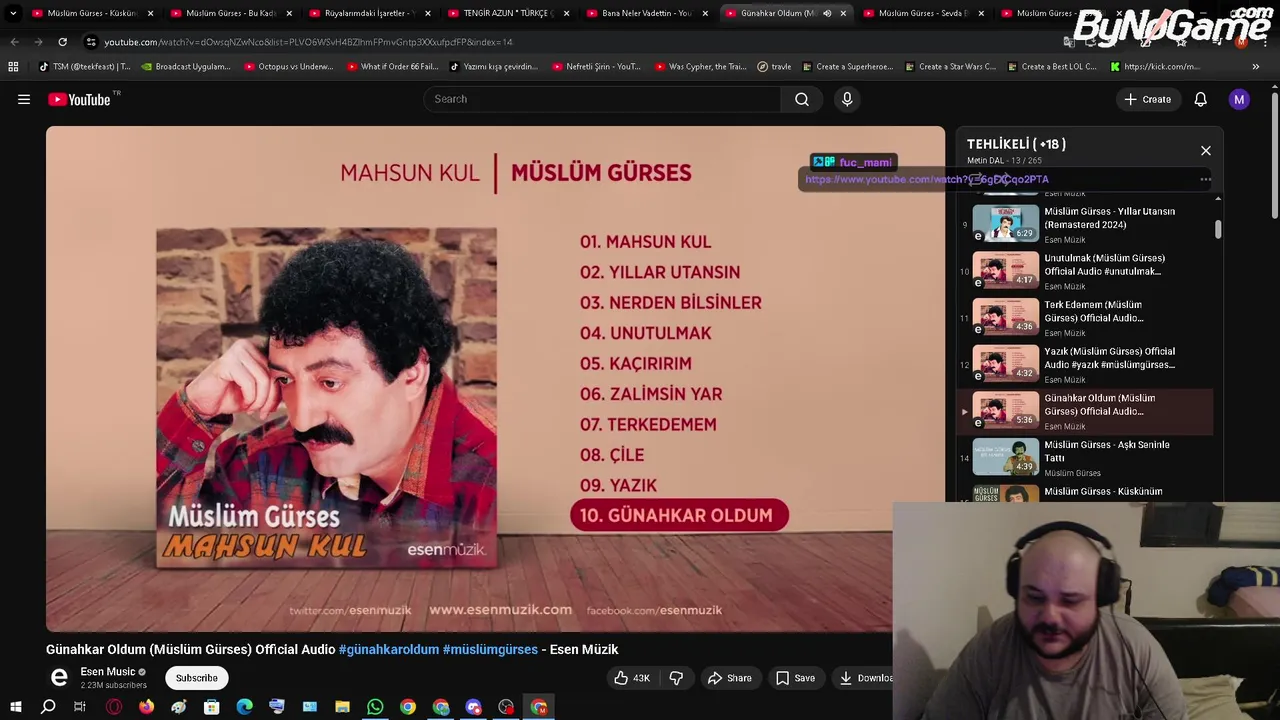Image resolution: width=1280 pixels, height=720 pixels.
Task: Click the #müslümgürses hashtag
Action: [490, 649]
